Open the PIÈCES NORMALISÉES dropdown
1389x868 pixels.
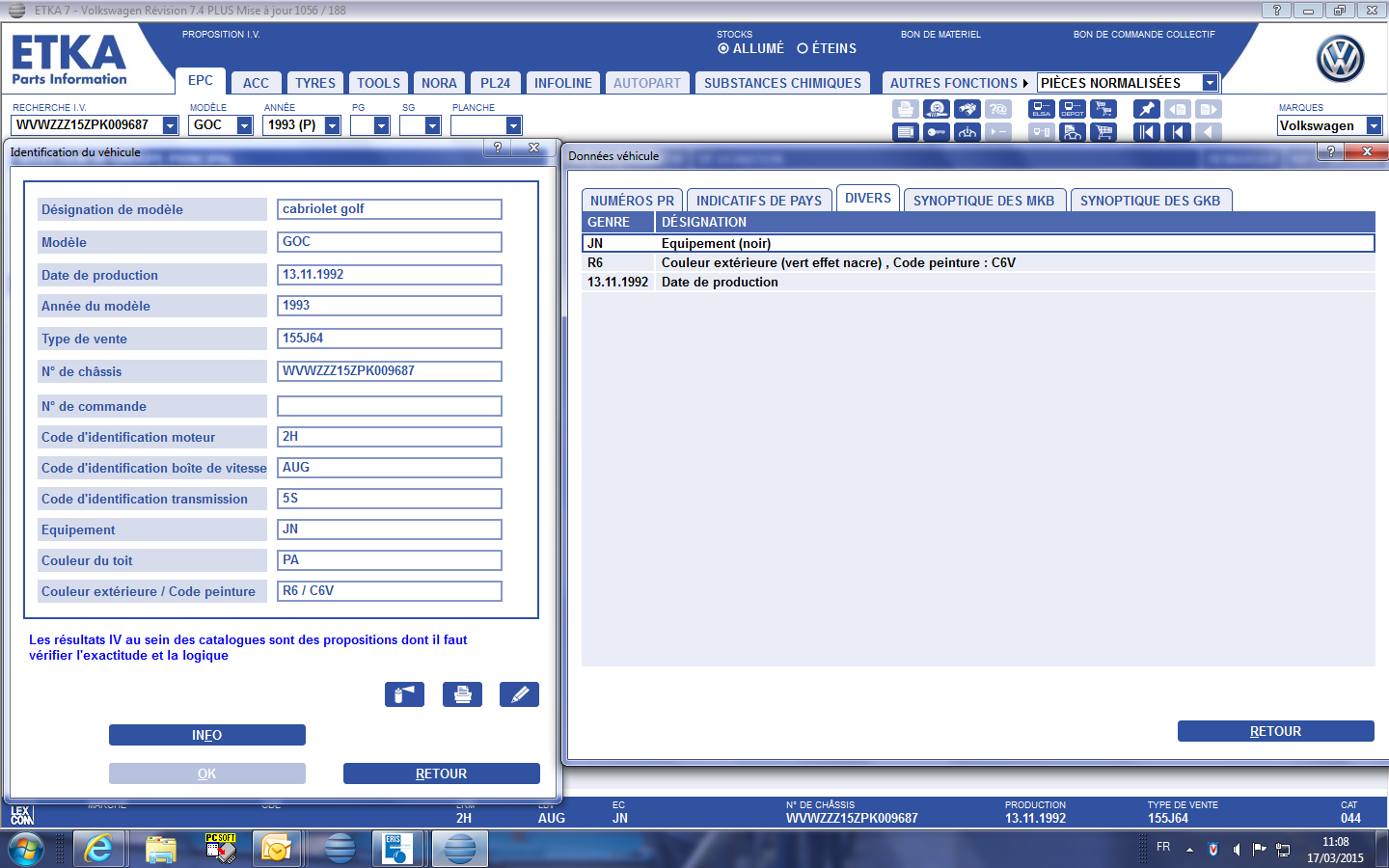(1210, 83)
